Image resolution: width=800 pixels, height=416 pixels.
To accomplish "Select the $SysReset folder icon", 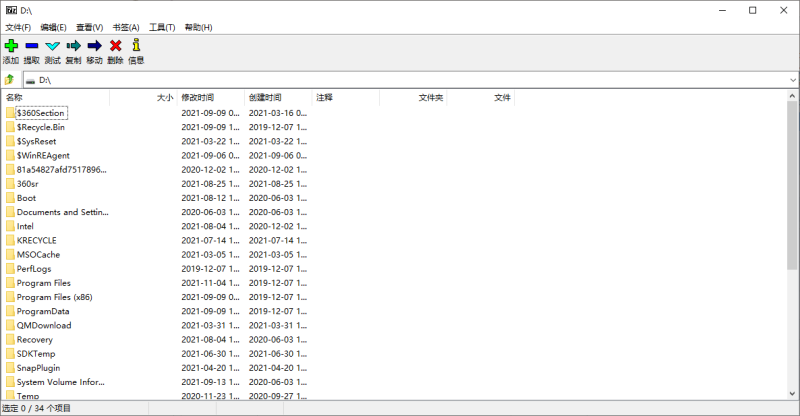I will pos(11,141).
